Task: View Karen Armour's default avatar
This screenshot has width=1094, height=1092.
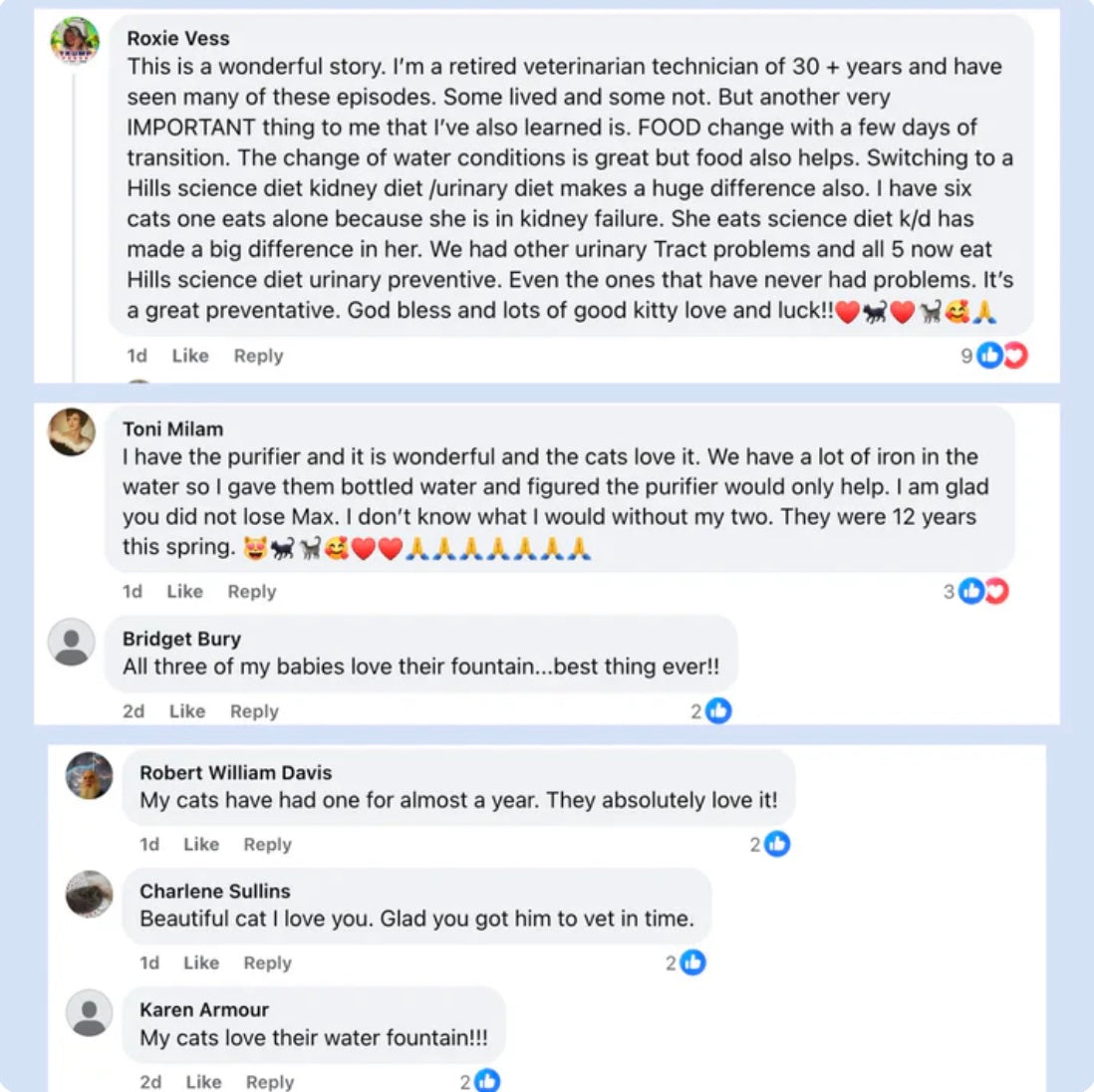Action: tap(89, 1012)
